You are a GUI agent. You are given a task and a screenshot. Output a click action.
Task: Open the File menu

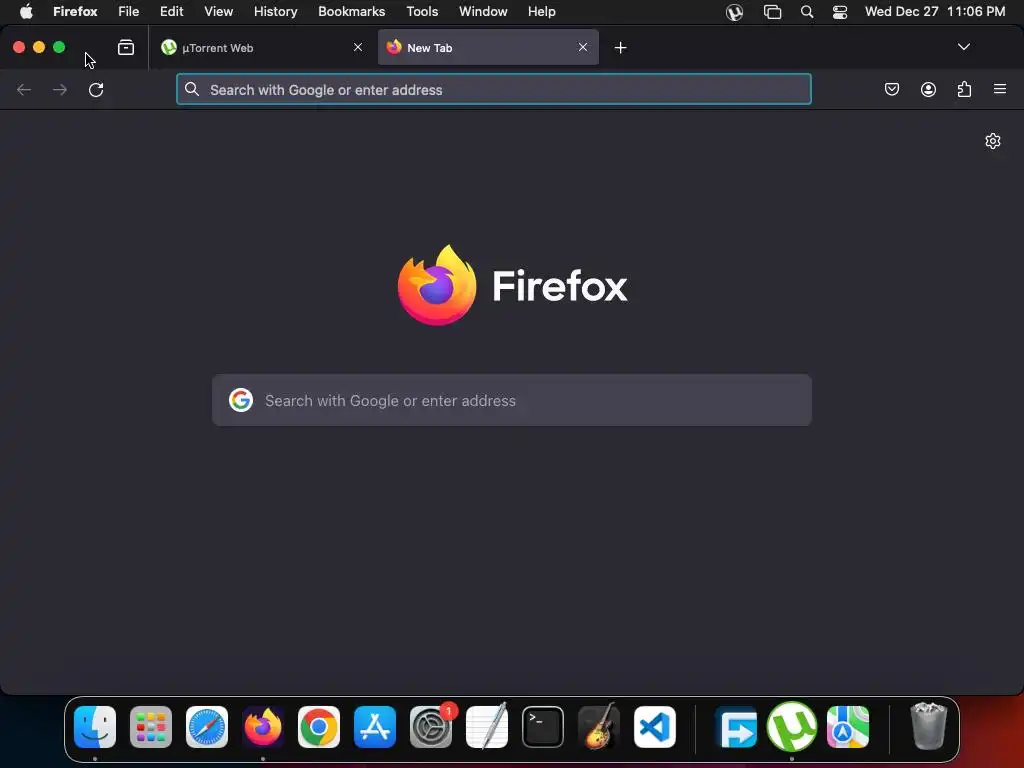tap(128, 12)
